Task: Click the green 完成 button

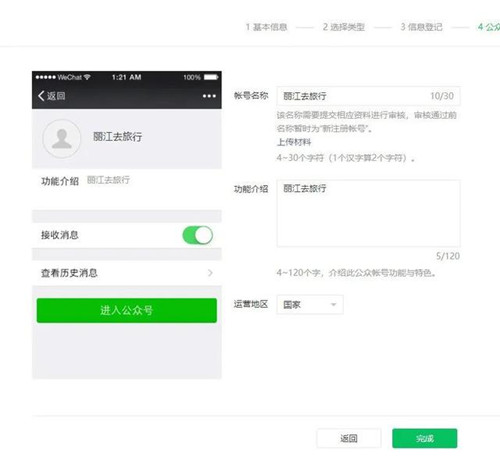Action: [x=425, y=438]
